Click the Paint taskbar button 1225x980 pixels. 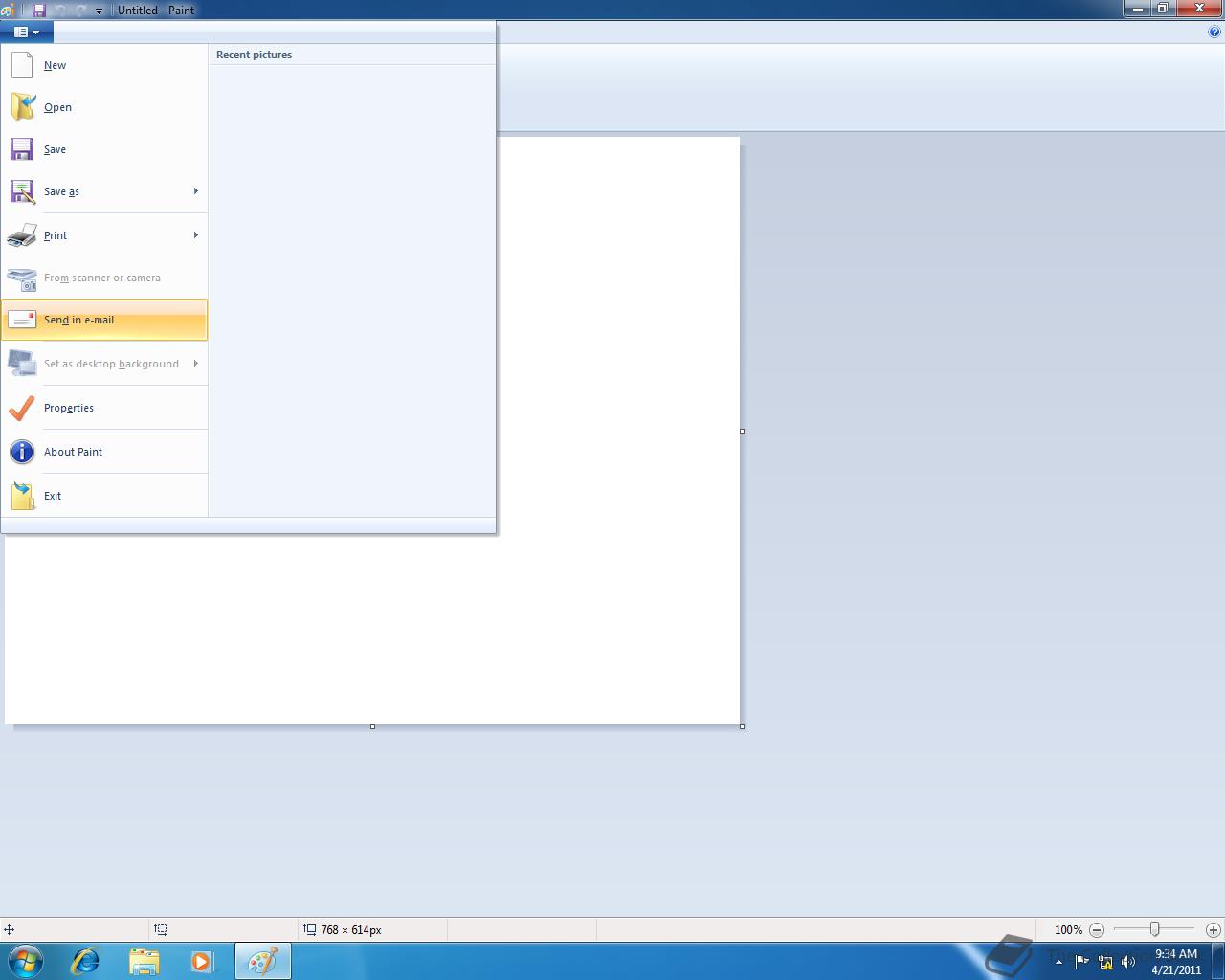tap(263, 961)
